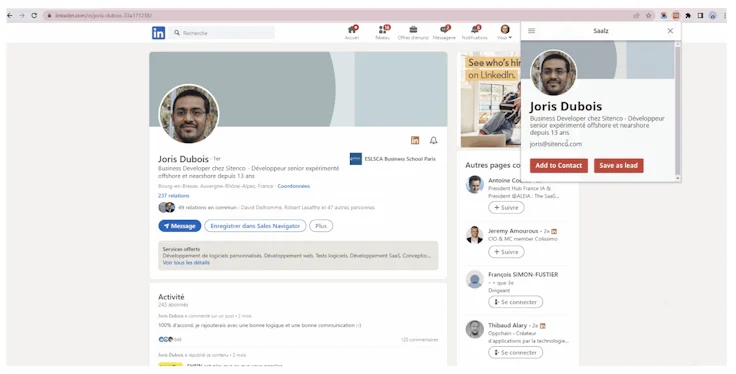Open the 237 relations link
This screenshot has height=374, width=736.
174,196
